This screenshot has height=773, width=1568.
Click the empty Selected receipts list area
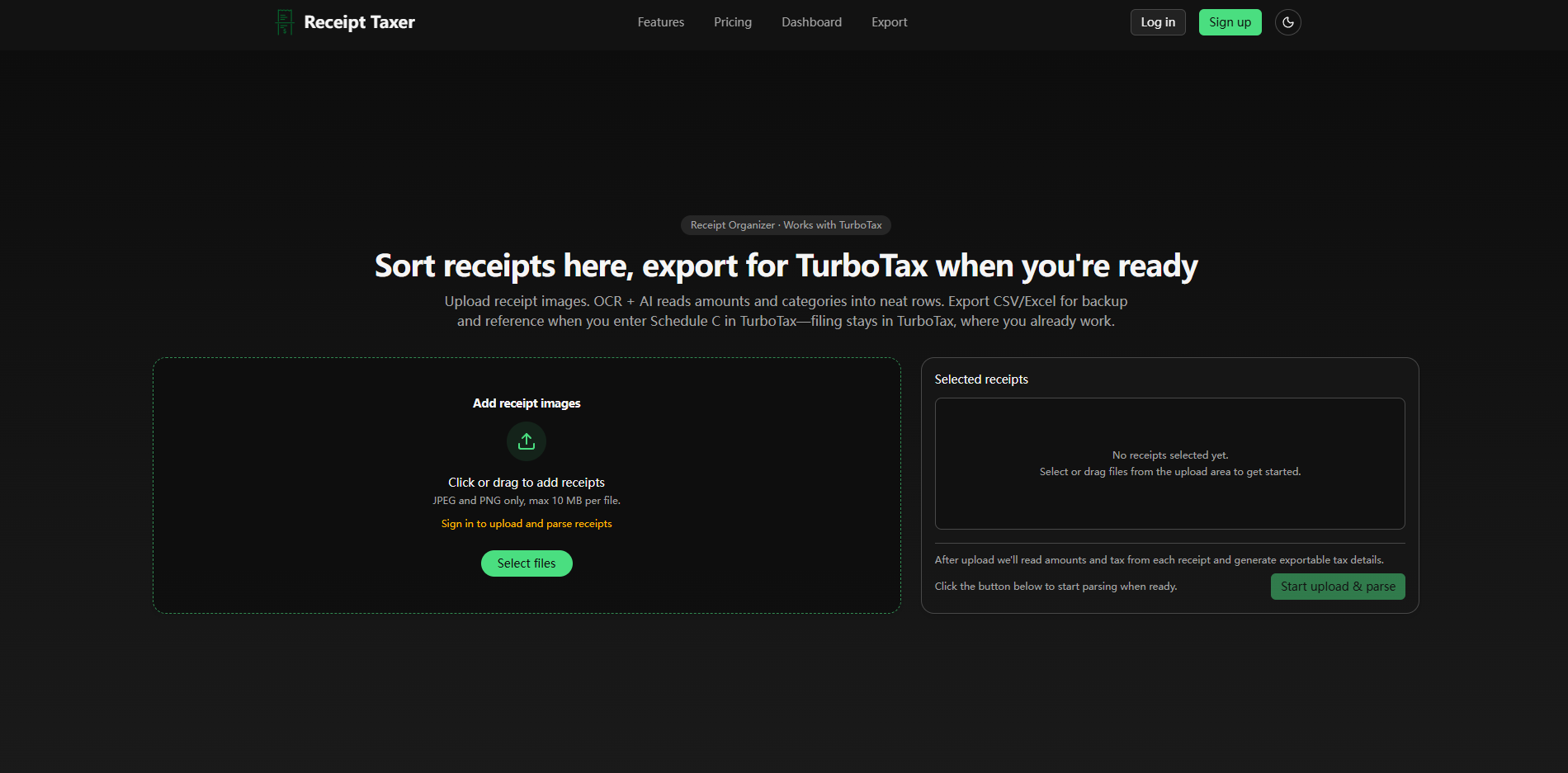(x=1169, y=463)
